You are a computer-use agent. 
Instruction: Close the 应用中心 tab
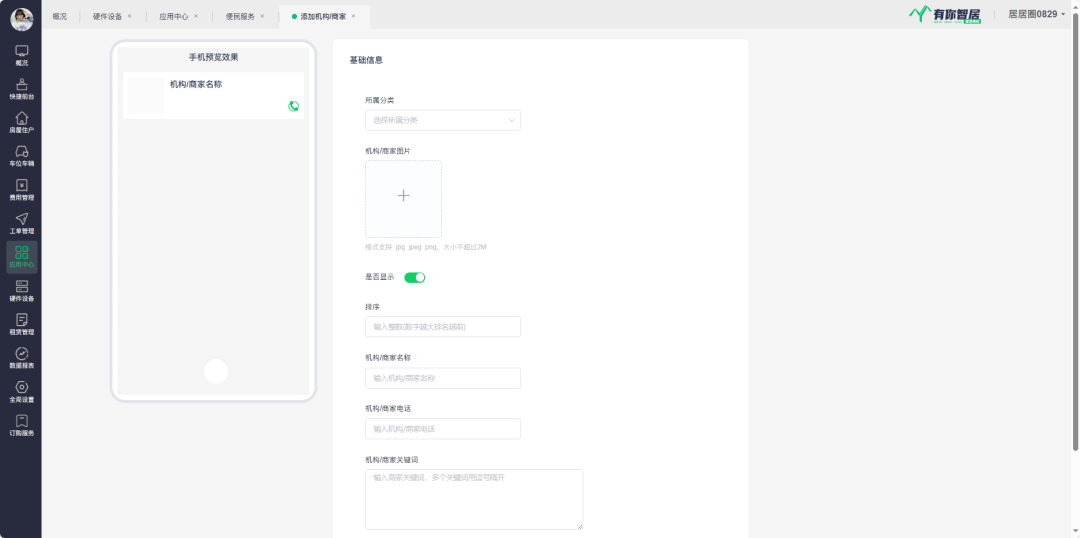196,16
